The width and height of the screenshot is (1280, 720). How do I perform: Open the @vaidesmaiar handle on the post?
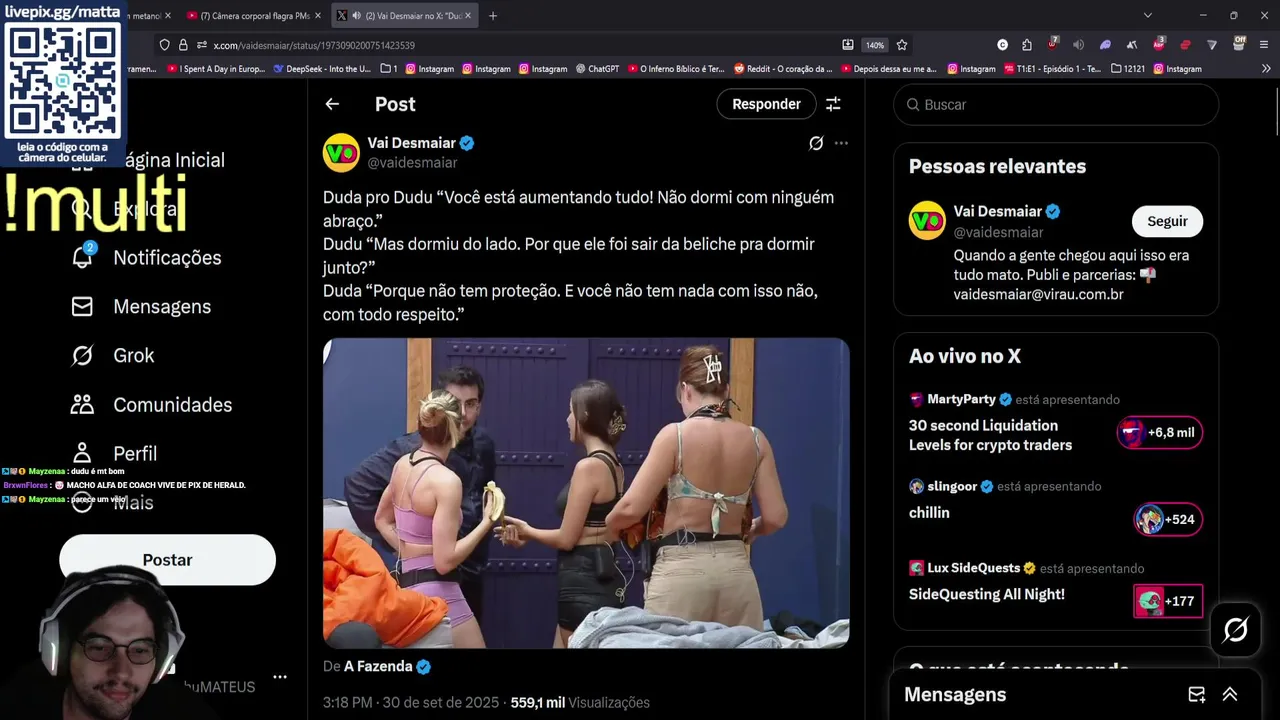coord(412,162)
